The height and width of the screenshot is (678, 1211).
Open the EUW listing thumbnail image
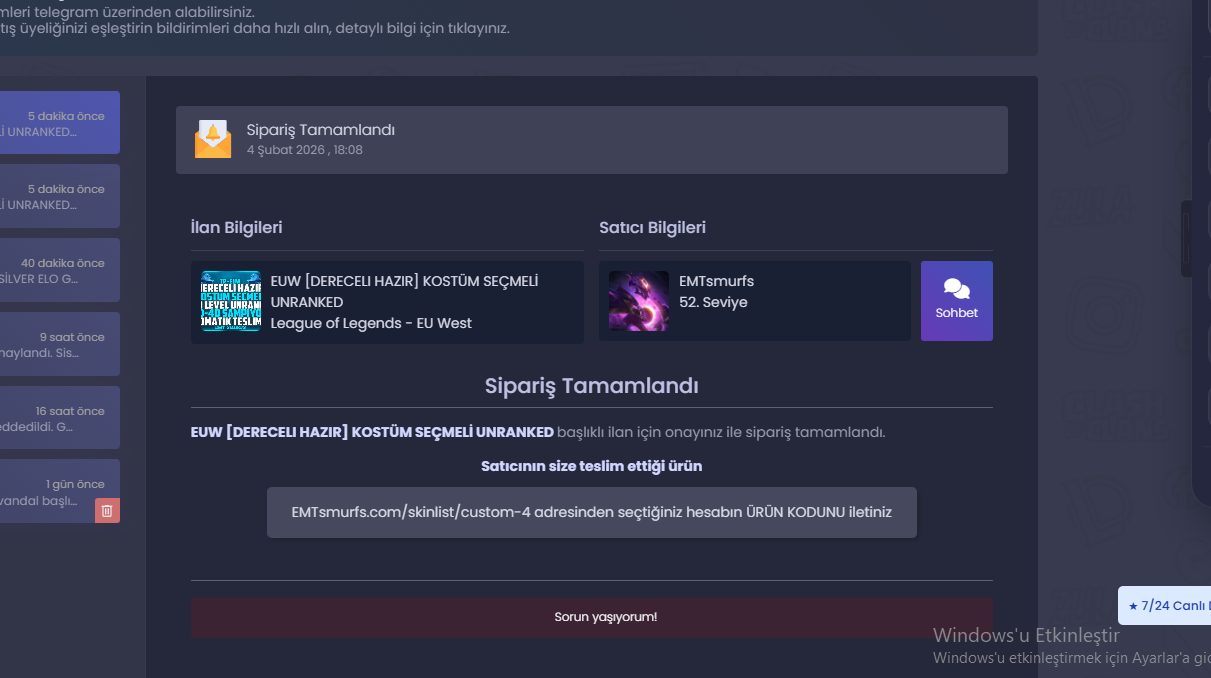coord(231,301)
